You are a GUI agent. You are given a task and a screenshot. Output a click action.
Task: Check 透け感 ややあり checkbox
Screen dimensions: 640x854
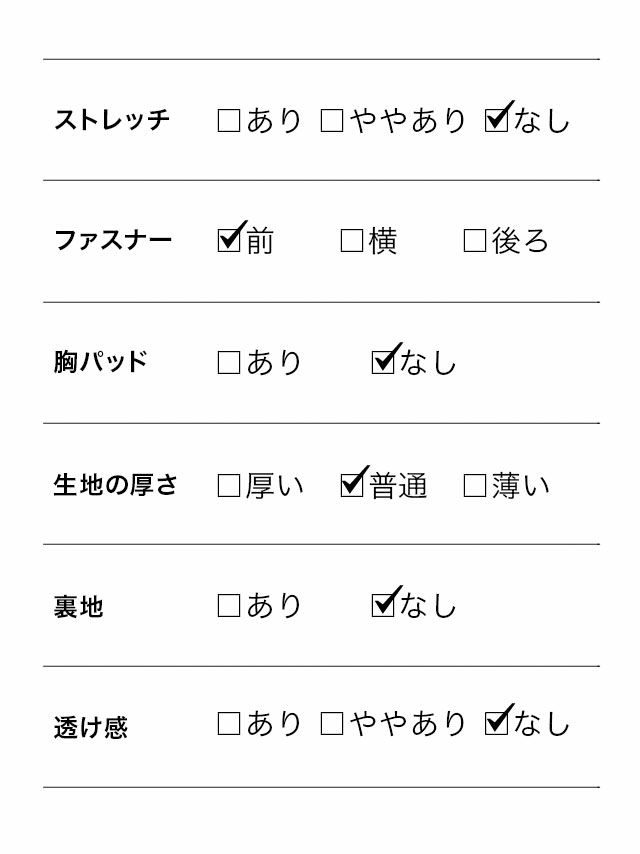tap(332, 724)
